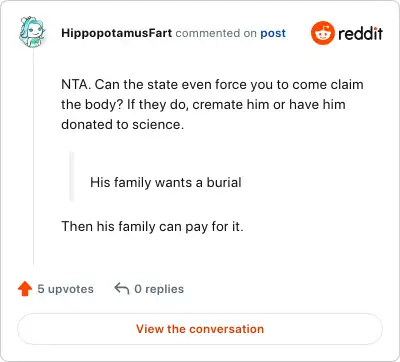Click the "0 replies" count label
Image resolution: width=400 pixels, height=362 pixels.
(159, 289)
